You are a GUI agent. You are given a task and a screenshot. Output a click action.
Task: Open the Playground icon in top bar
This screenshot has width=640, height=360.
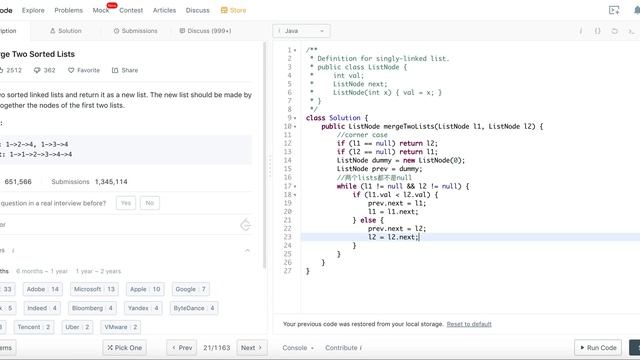click(614, 10)
